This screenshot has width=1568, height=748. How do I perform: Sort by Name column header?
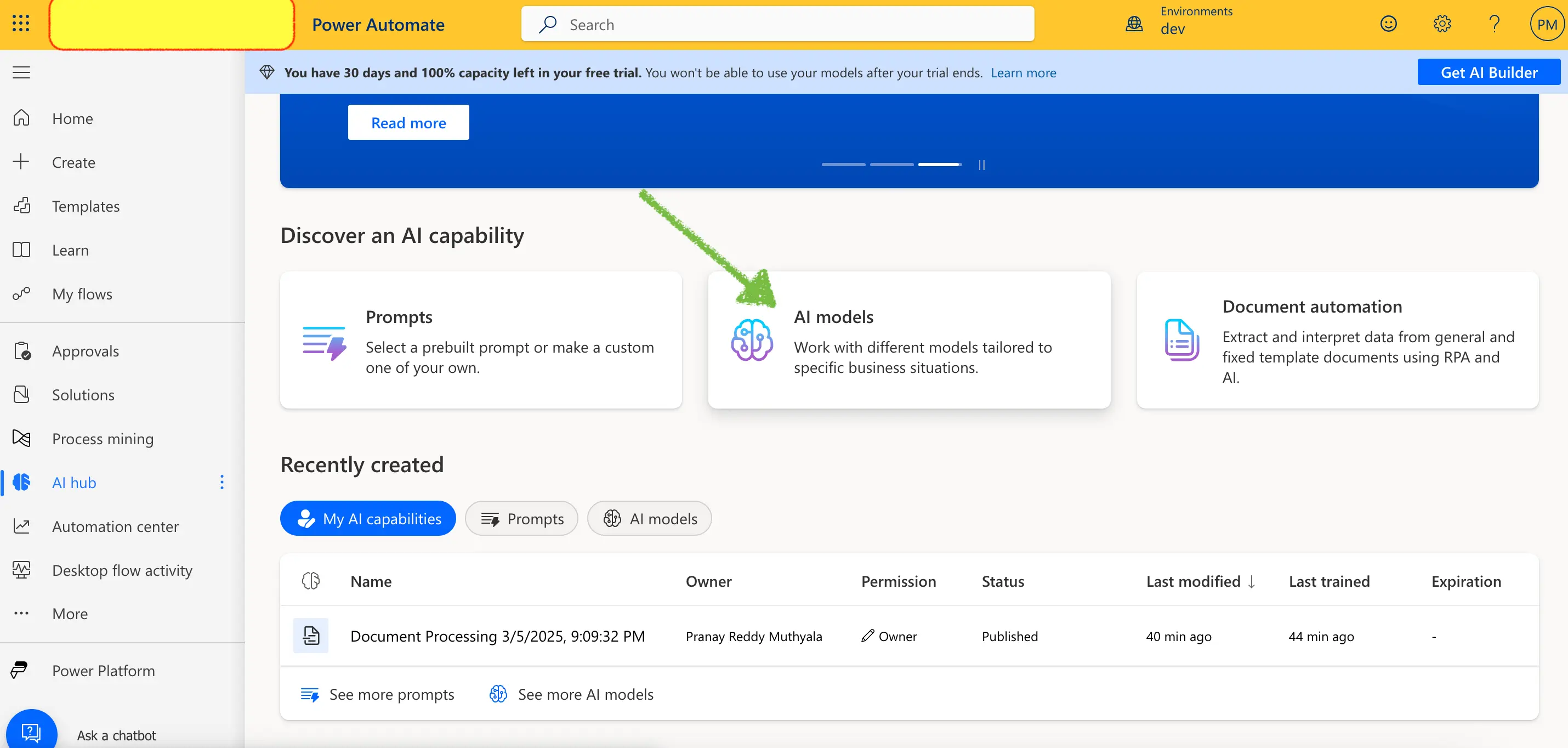click(x=371, y=581)
